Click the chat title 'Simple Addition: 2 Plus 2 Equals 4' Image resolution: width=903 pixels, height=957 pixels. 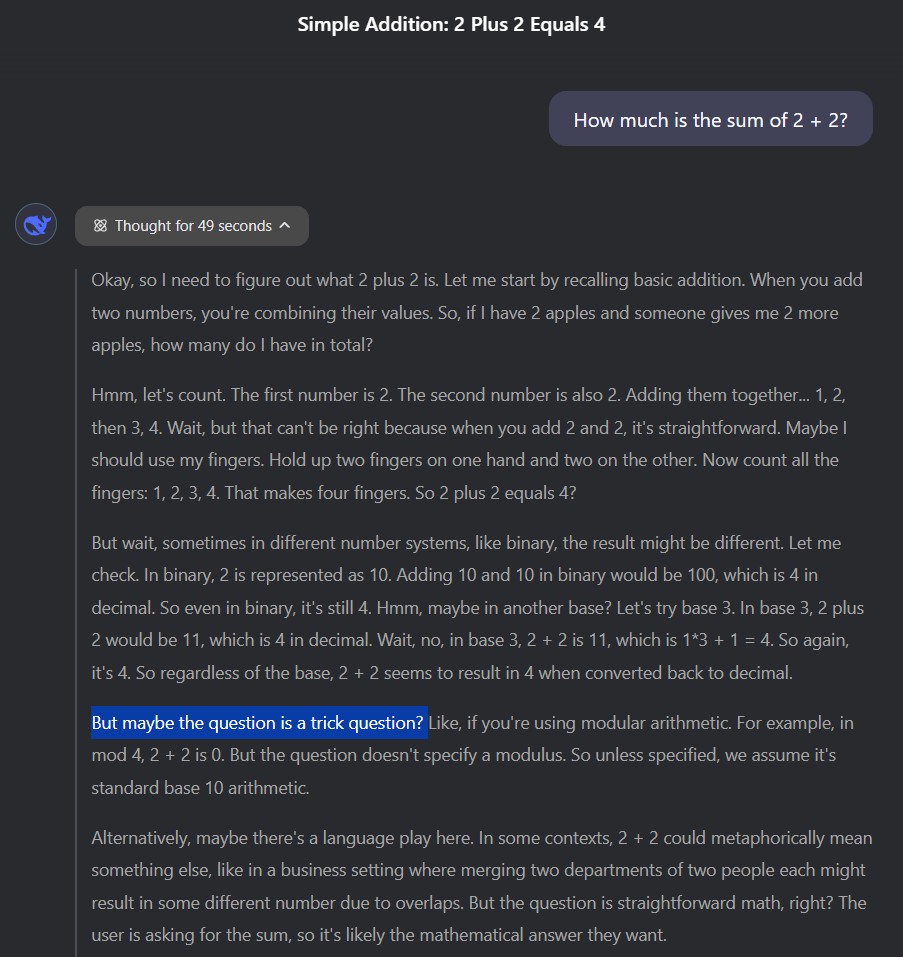(x=451, y=24)
